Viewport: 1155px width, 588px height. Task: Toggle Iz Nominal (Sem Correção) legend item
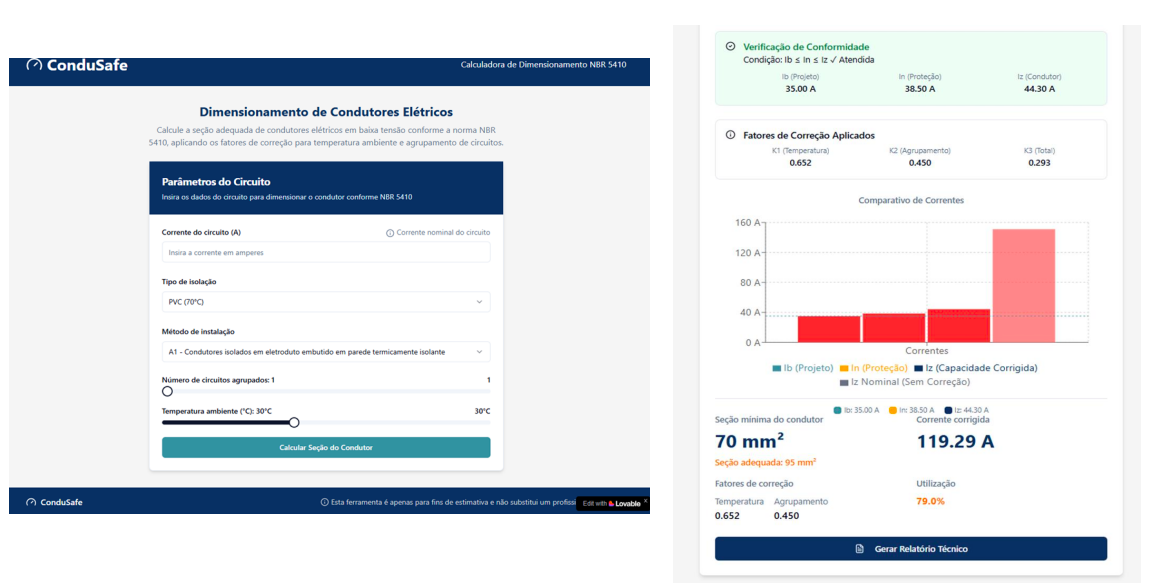pos(904,382)
